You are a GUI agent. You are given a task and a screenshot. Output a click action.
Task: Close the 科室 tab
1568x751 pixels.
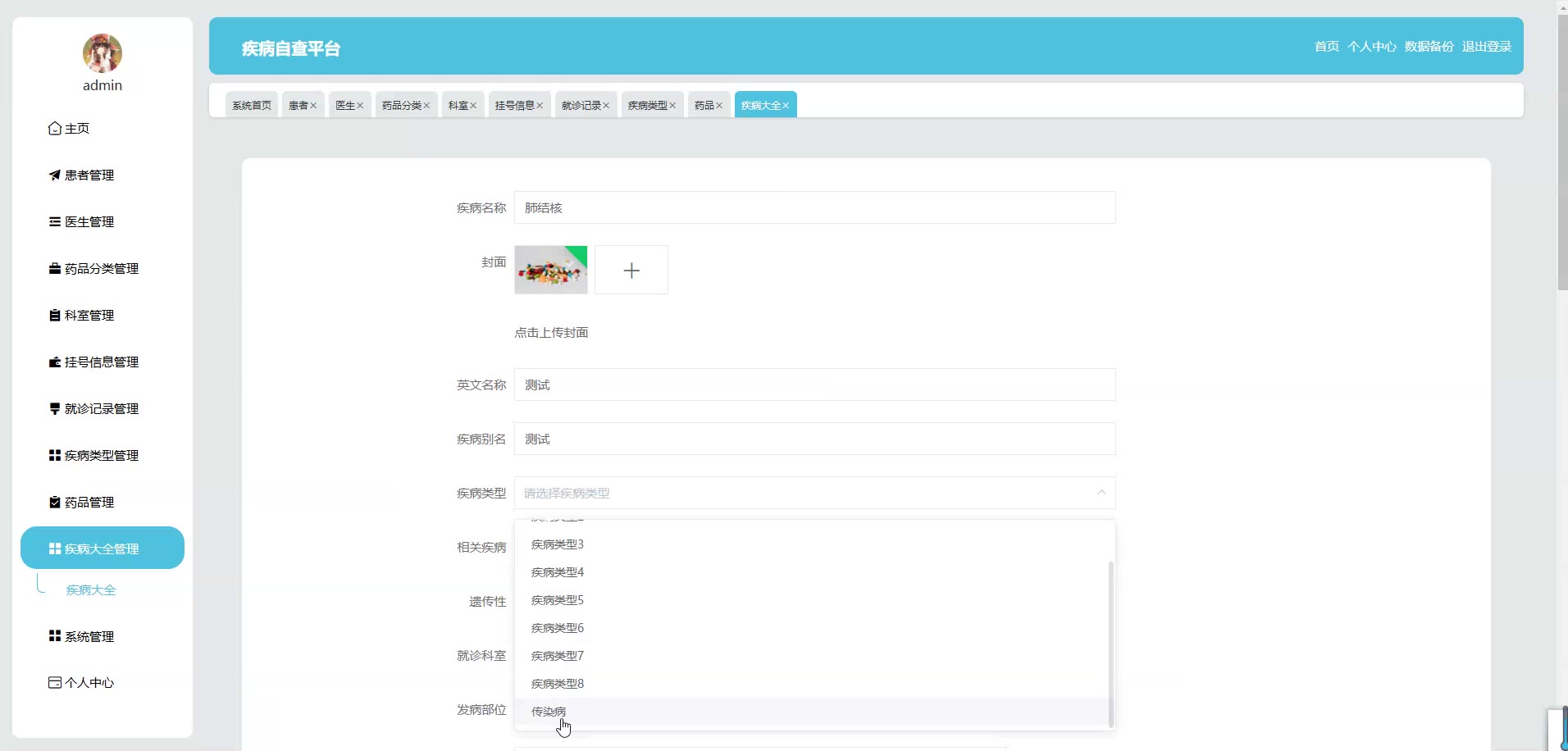(x=473, y=106)
